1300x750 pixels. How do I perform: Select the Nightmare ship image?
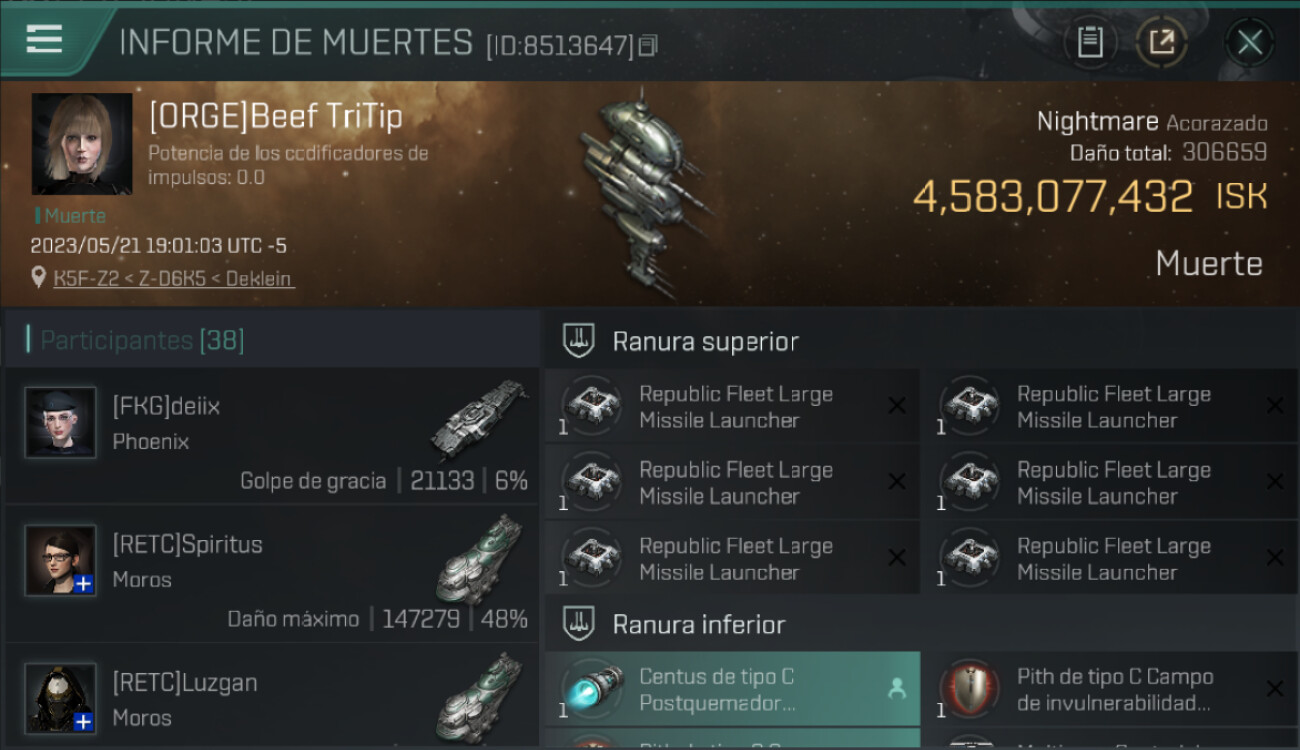tap(640, 195)
